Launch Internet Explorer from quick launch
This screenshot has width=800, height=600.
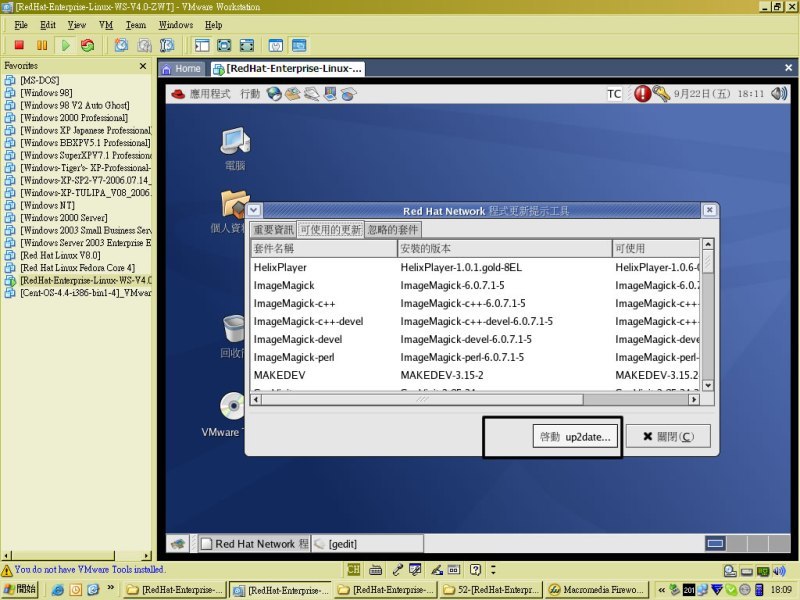click(58, 590)
